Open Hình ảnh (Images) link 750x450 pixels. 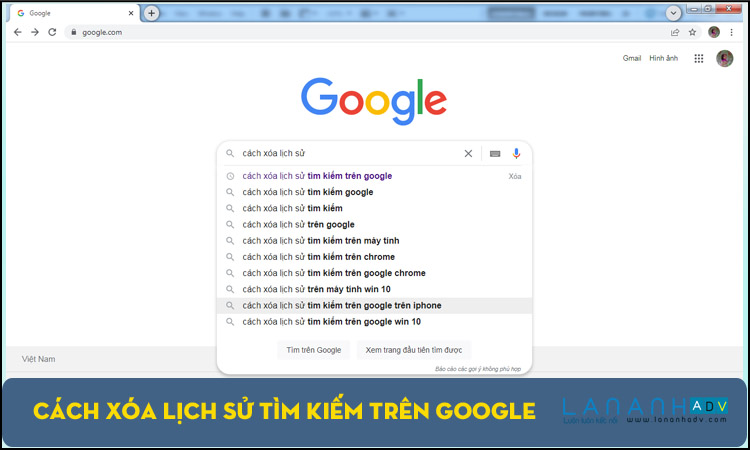click(663, 58)
